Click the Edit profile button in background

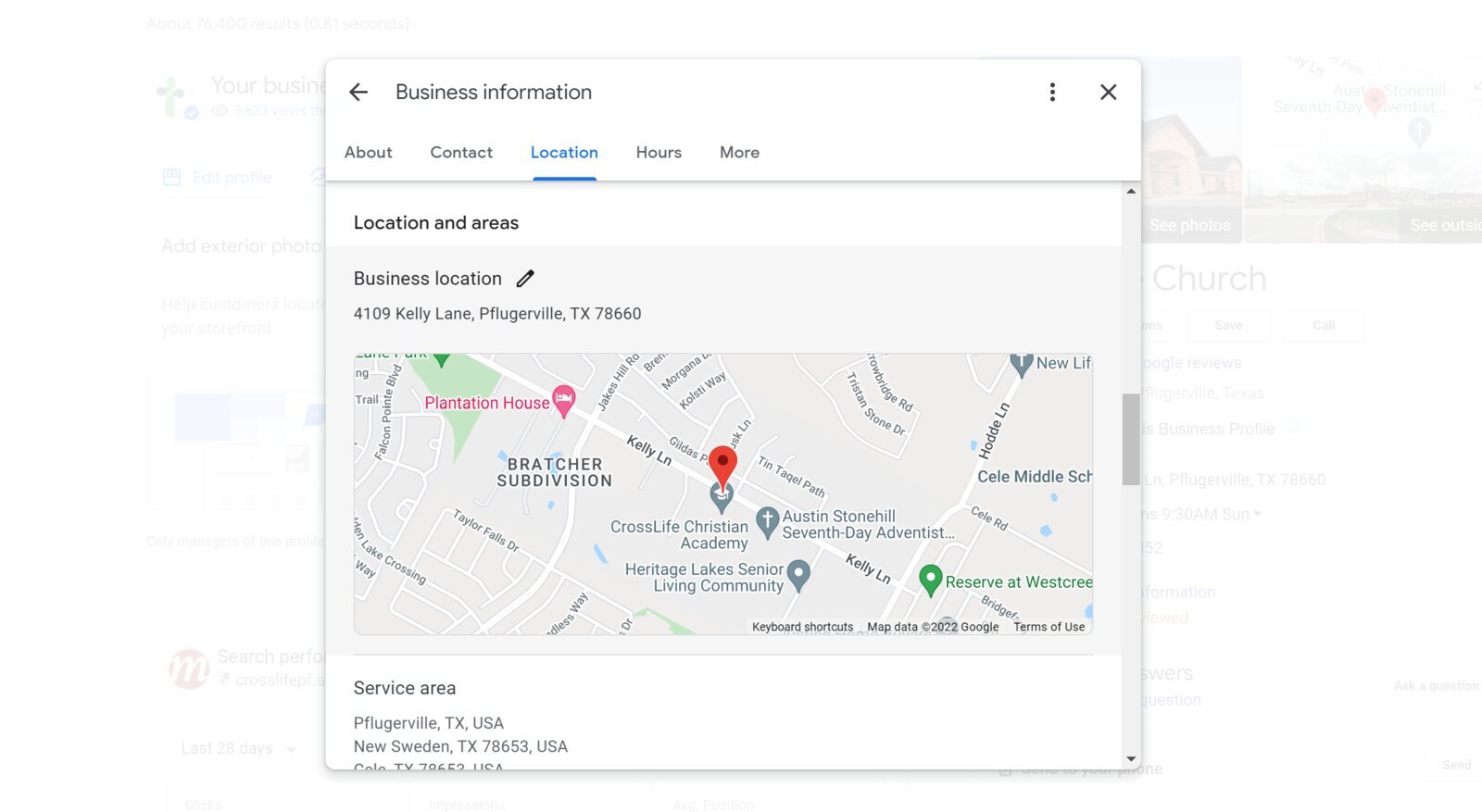pyautogui.click(x=219, y=177)
